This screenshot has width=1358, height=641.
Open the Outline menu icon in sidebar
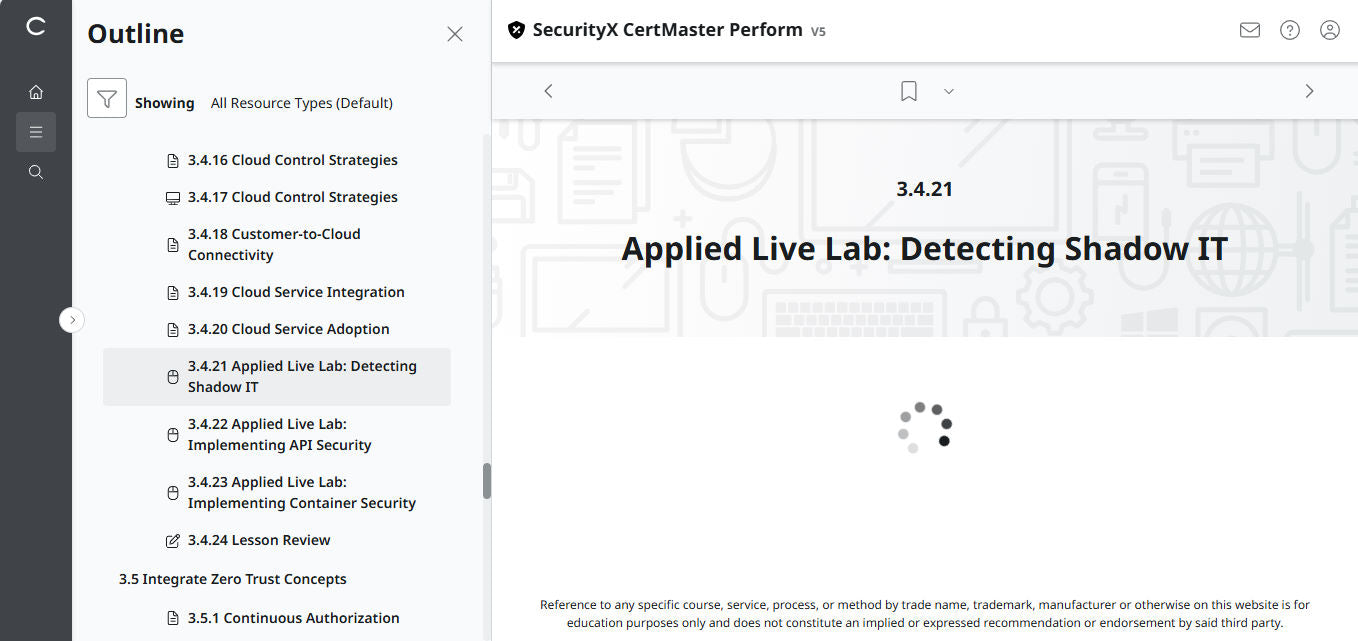tap(36, 132)
